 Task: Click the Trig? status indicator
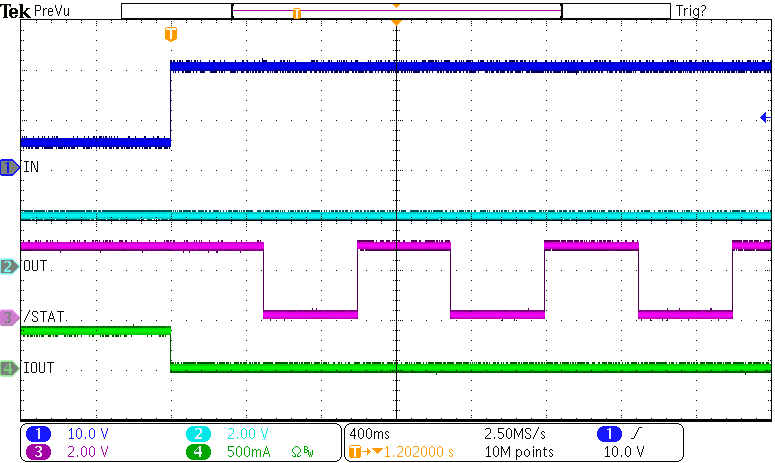click(x=691, y=11)
